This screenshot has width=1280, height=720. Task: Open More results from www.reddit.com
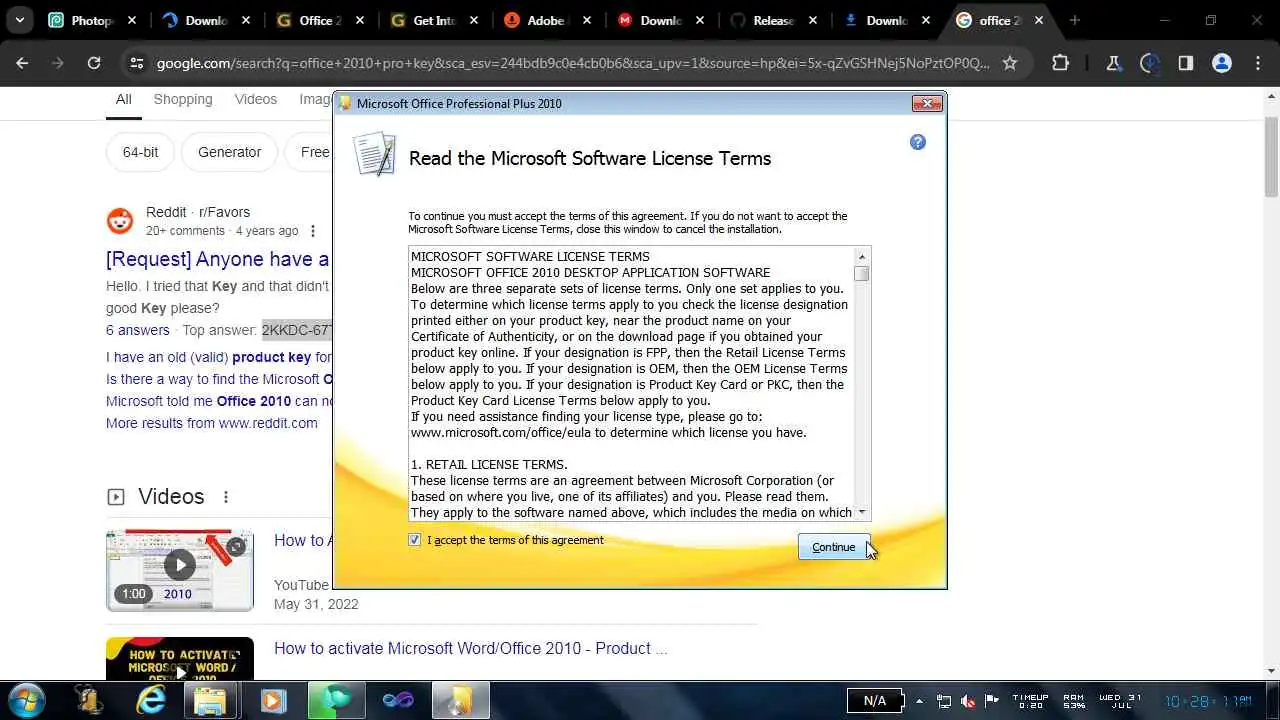pyautogui.click(x=212, y=423)
